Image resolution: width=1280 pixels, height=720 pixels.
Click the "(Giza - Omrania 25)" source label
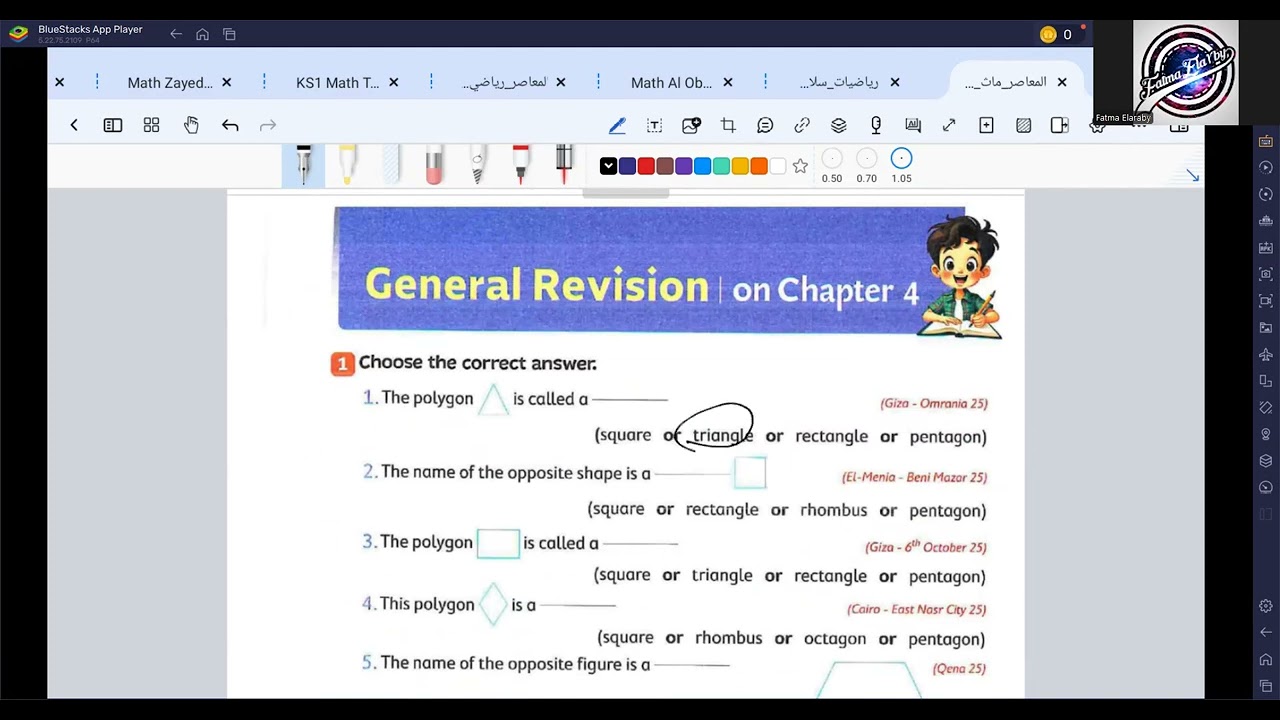(x=934, y=403)
